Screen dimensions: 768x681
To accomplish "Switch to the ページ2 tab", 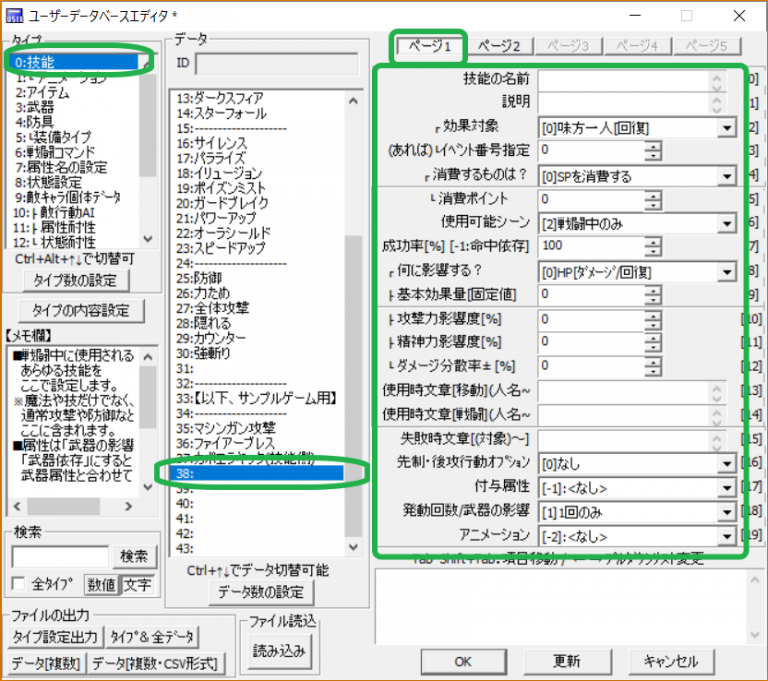I will click(x=499, y=46).
